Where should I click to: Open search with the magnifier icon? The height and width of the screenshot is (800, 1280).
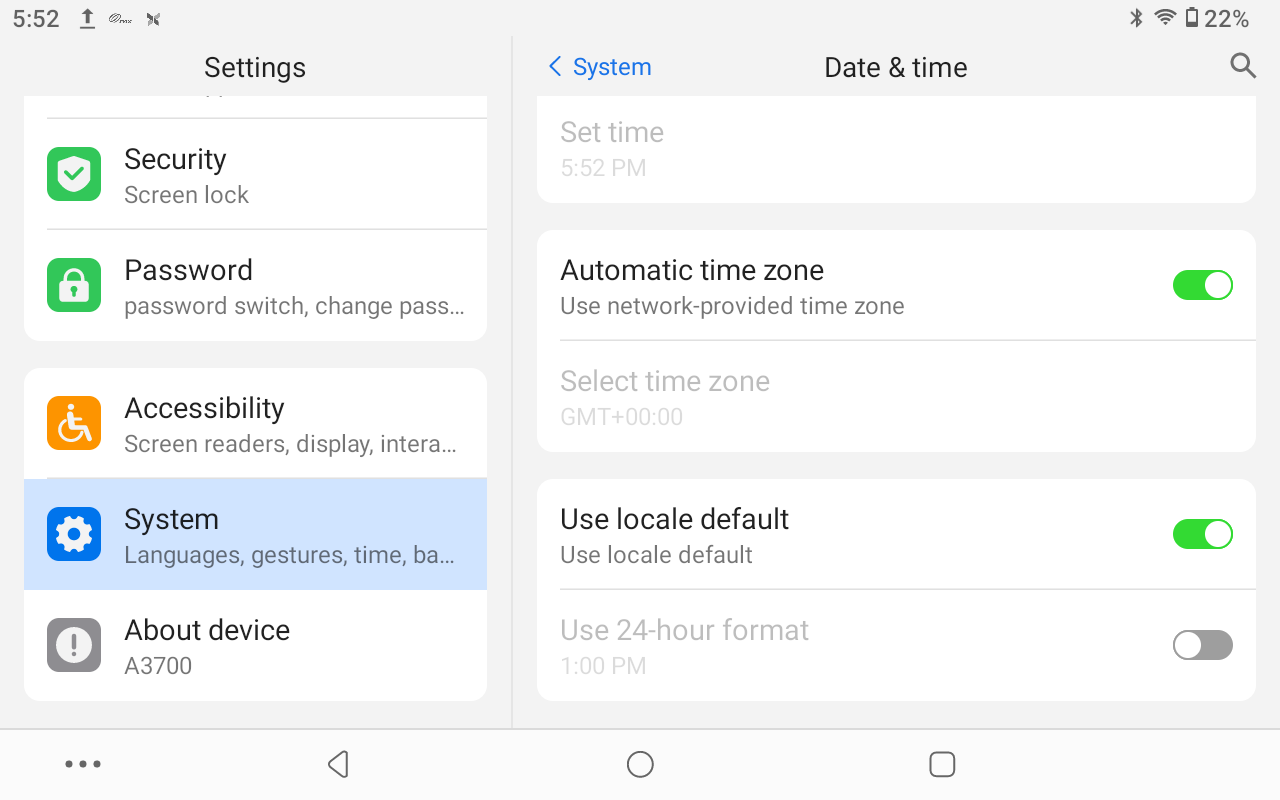[x=1243, y=66]
